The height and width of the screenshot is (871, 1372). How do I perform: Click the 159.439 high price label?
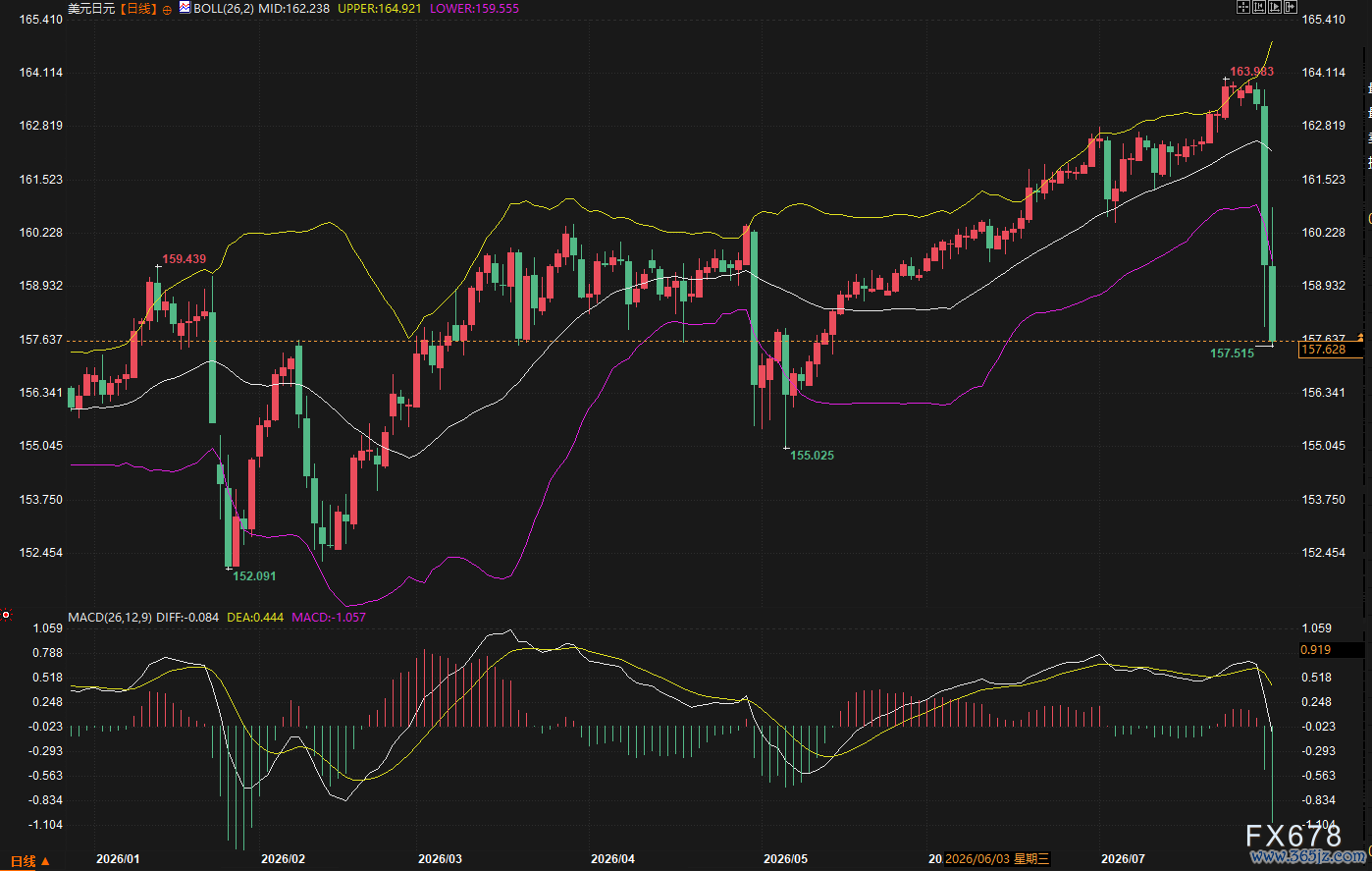[185, 259]
